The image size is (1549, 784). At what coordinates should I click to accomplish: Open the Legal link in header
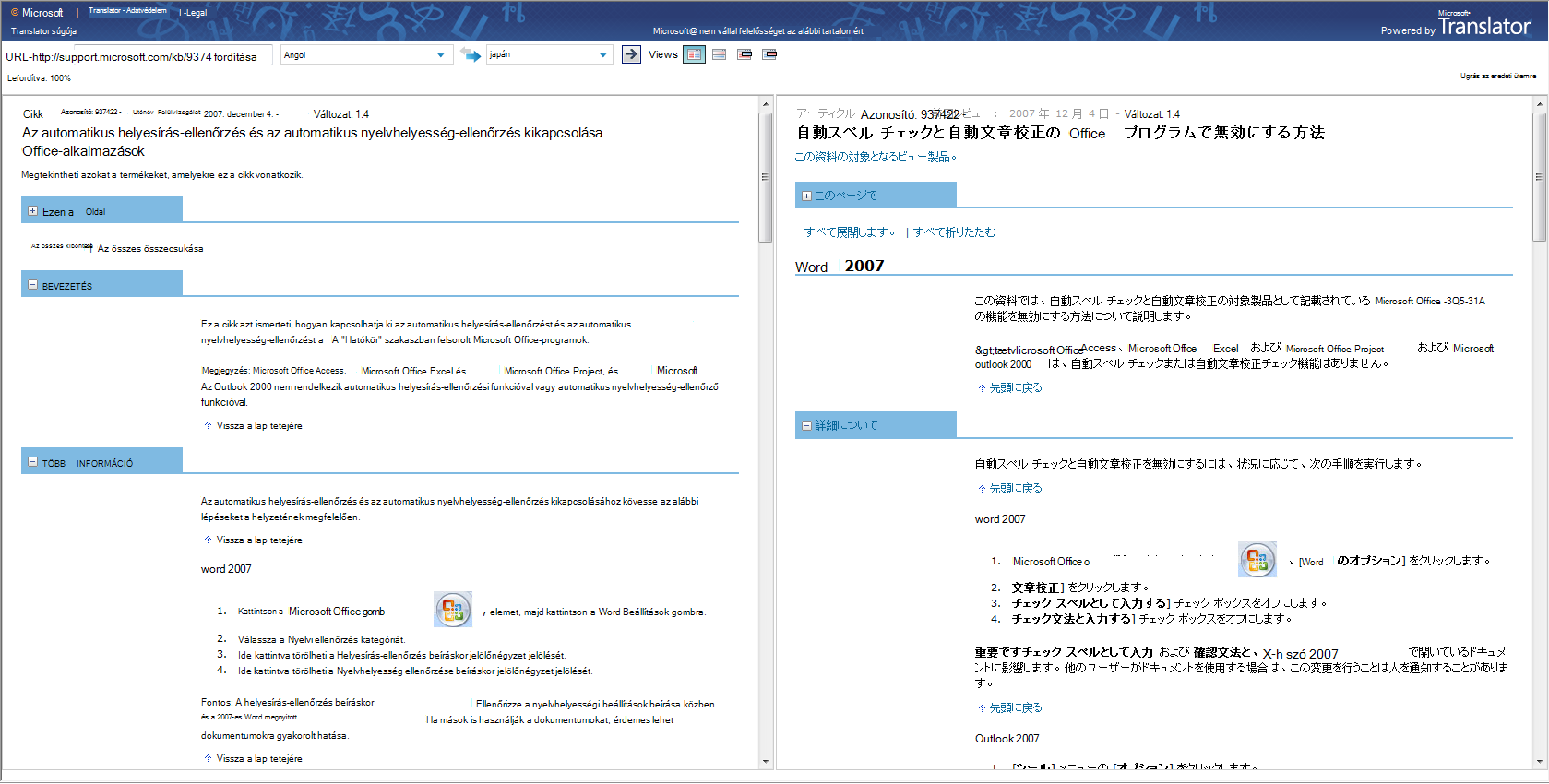(x=195, y=13)
